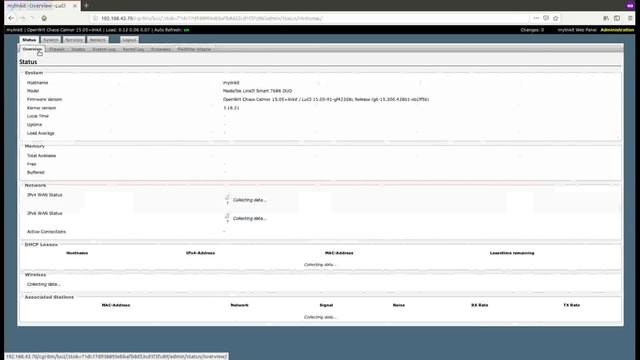This screenshot has height=360, width=640.
Task: Toggle the Auto Refresh on indicator
Action: (x=187, y=30)
